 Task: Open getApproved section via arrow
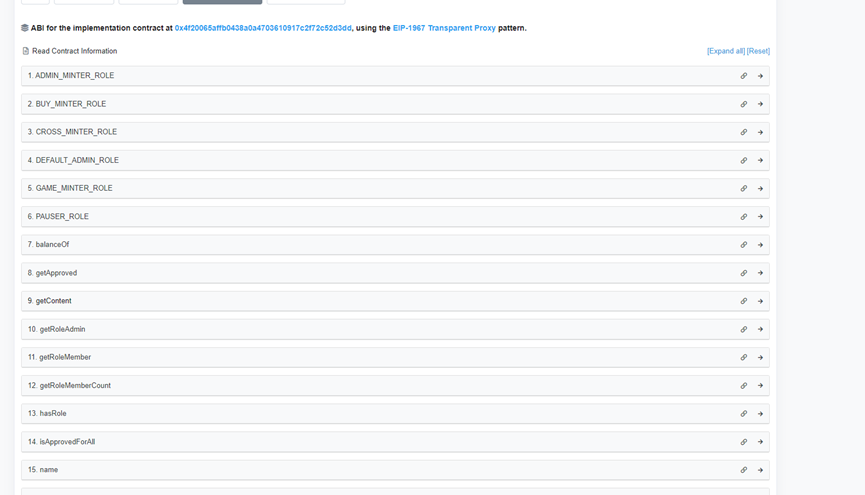760,273
